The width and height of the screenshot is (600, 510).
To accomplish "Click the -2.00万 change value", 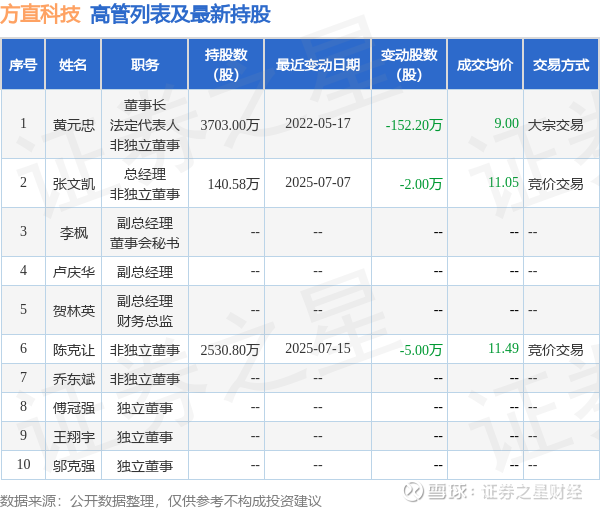I will [x=421, y=184].
